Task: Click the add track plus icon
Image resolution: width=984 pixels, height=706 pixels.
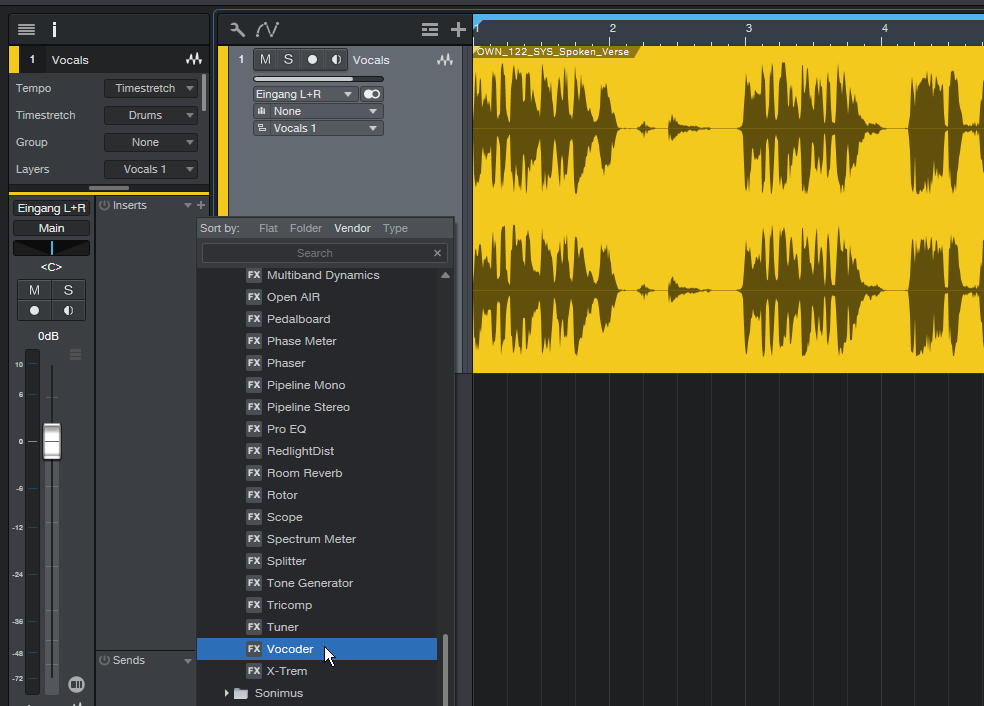Action: coord(458,29)
